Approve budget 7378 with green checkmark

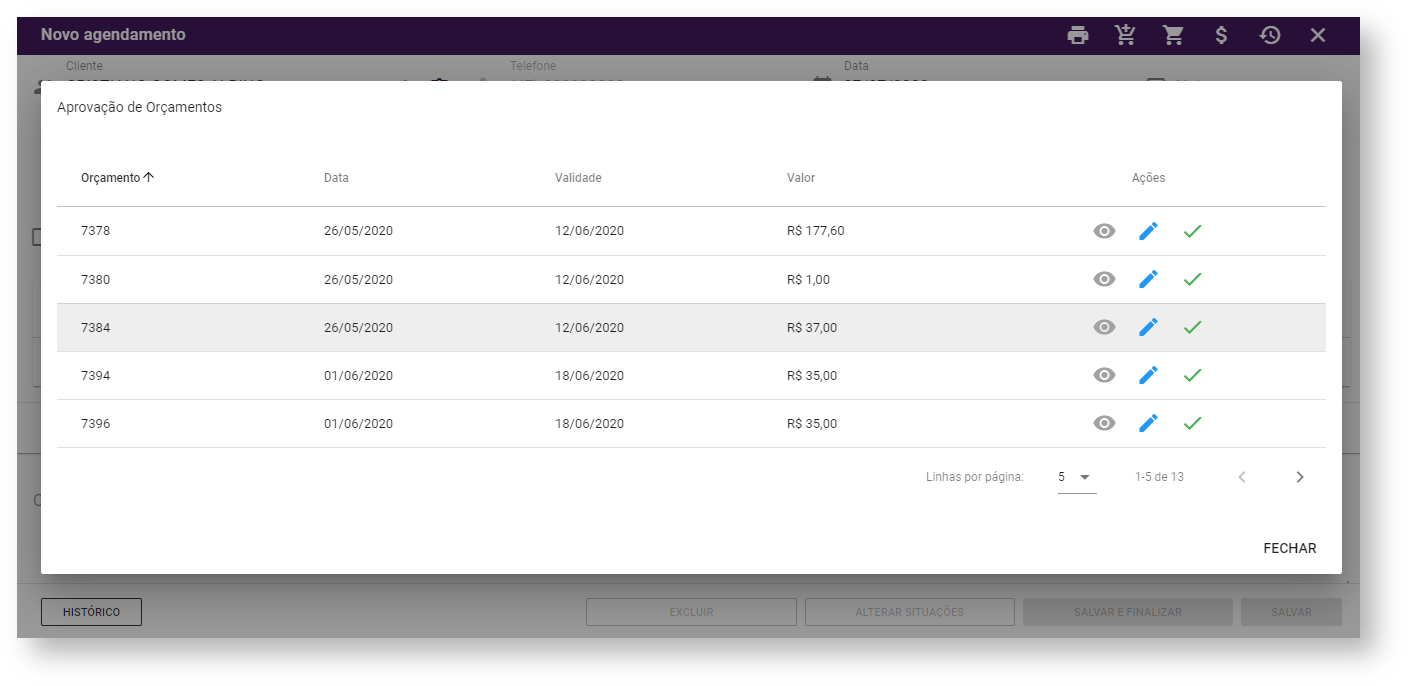1192,231
